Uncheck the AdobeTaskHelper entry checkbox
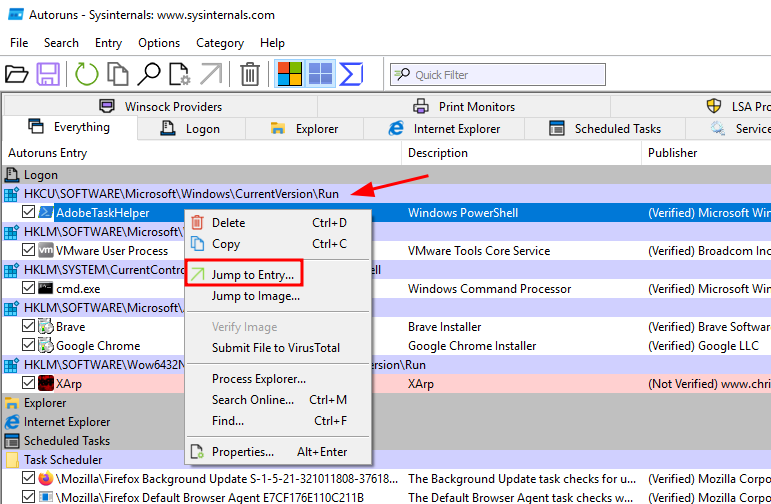Screen dimensions: 771x504 [29, 212]
